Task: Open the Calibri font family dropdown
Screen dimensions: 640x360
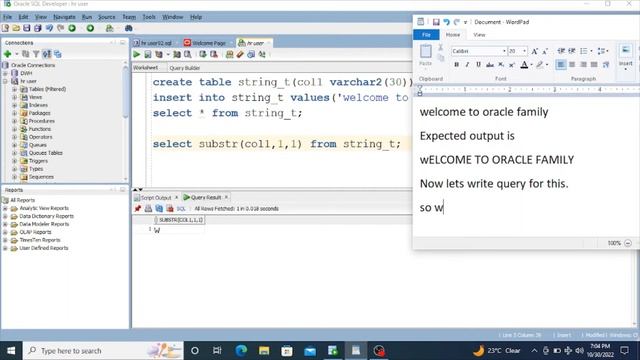Action: coord(504,51)
